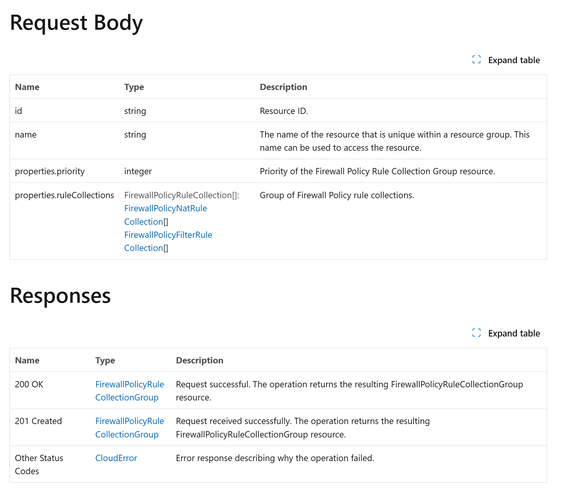Select the Request Body heading

76,23
